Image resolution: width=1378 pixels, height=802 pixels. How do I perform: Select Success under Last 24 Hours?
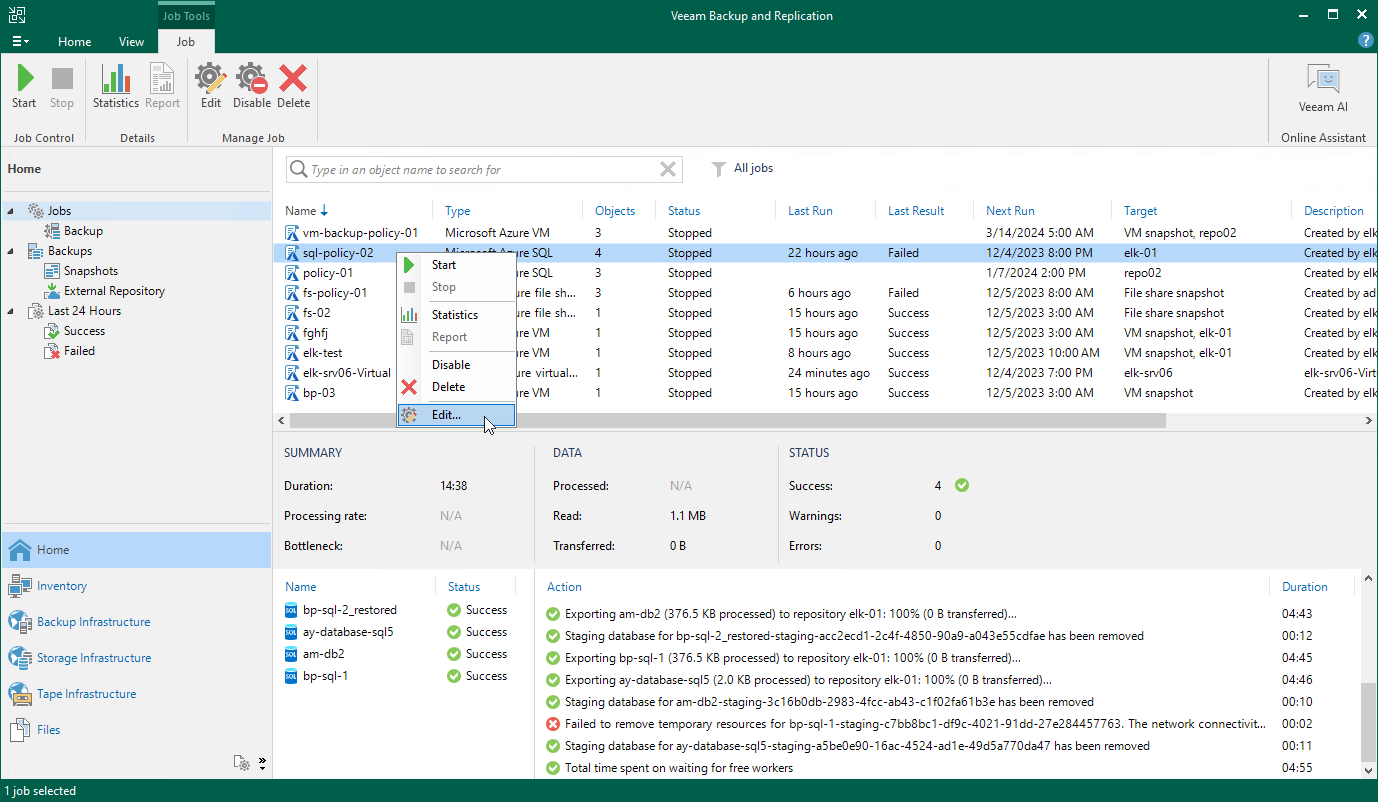(x=75, y=331)
